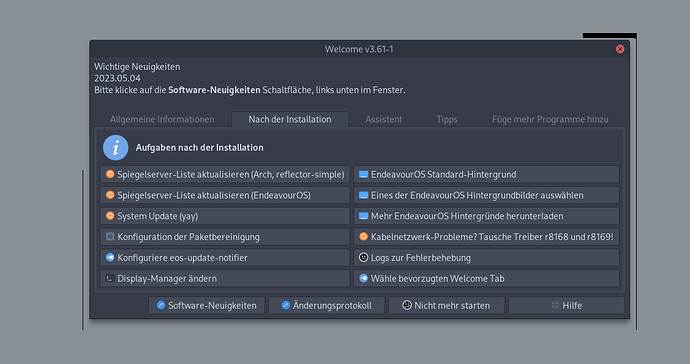
Task: Click the terminal icon beside Display-Manager ändern
Action: coord(110,278)
